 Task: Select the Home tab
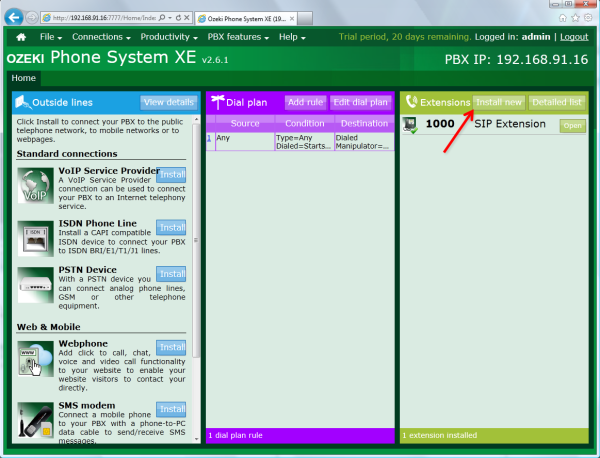[23, 78]
